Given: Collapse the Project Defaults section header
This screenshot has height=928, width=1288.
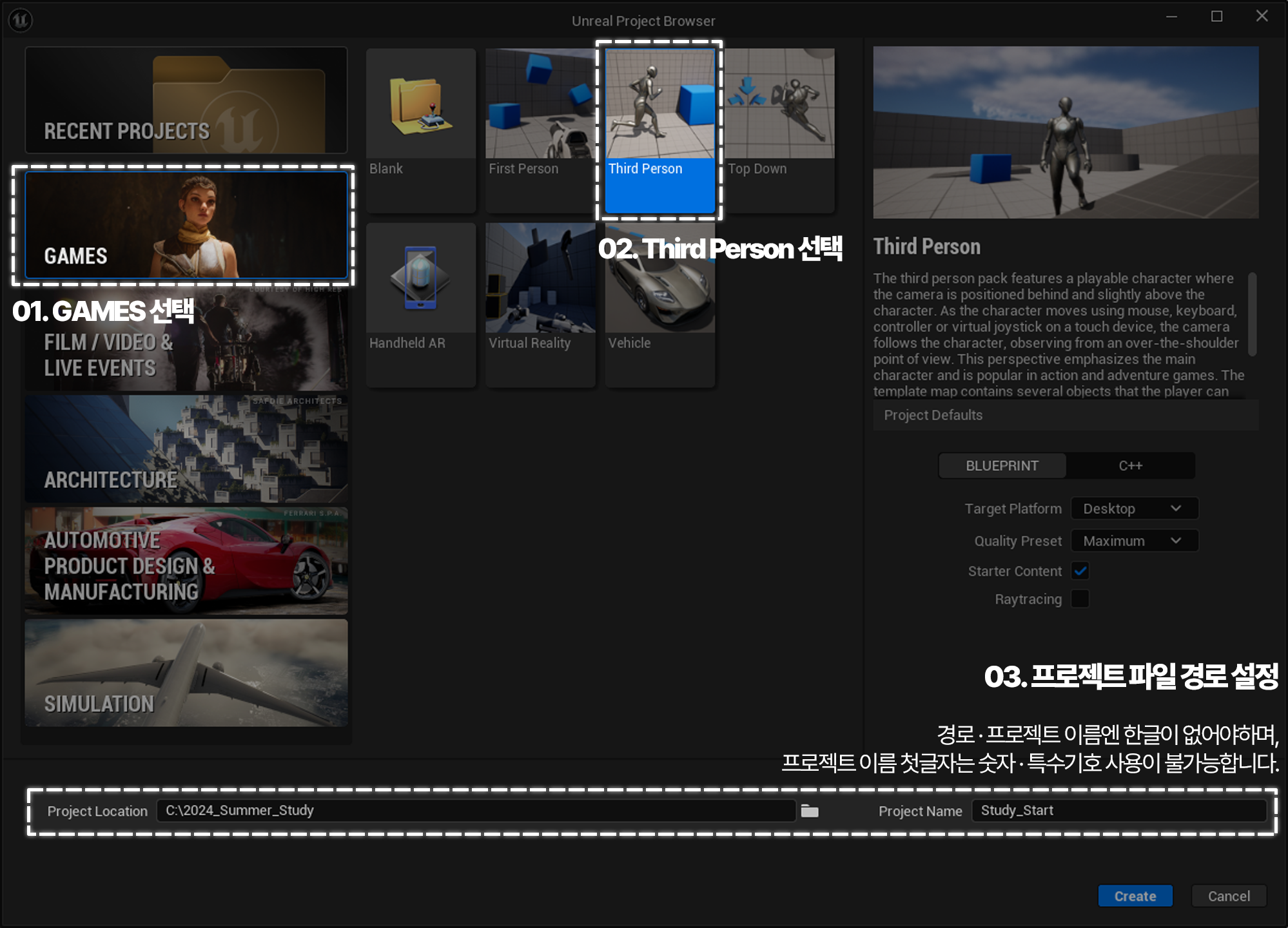Looking at the screenshot, I should 1066,415.
